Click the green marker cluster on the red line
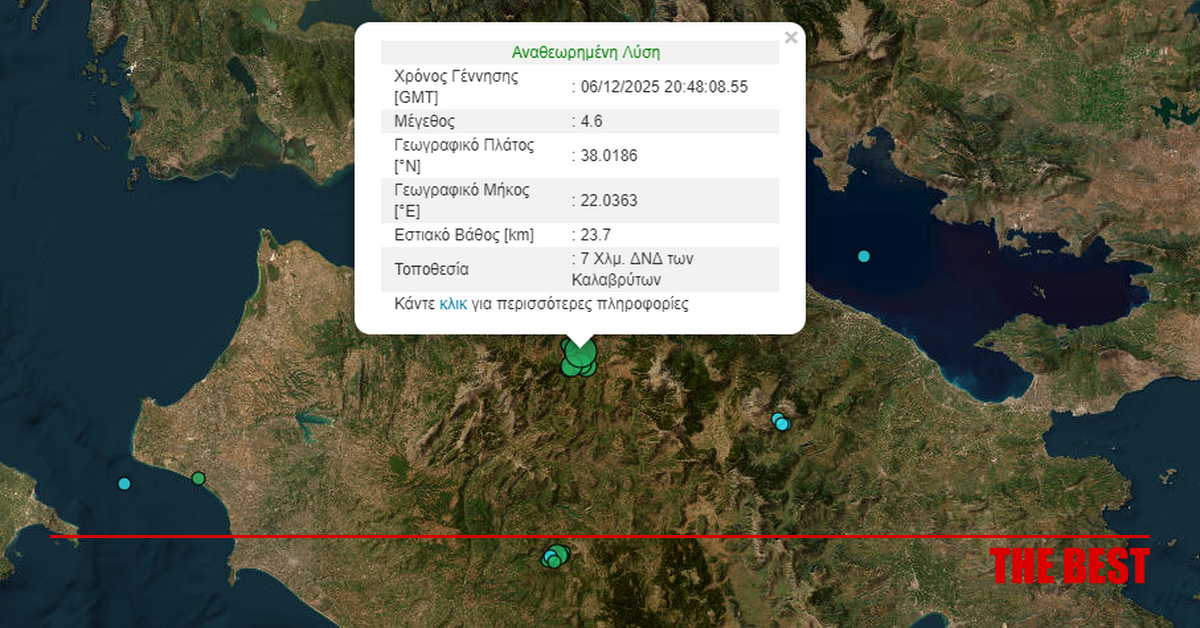 click(554, 556)
